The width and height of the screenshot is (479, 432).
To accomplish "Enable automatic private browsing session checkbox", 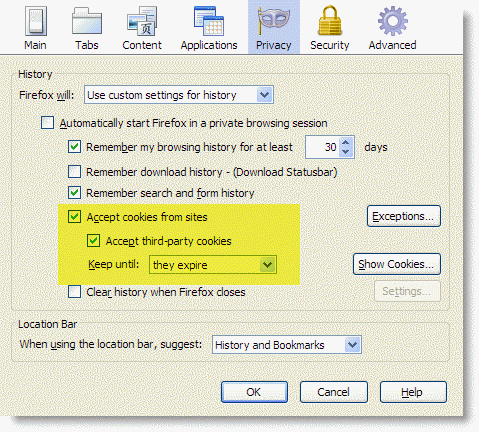I will [x=47, y=123].
